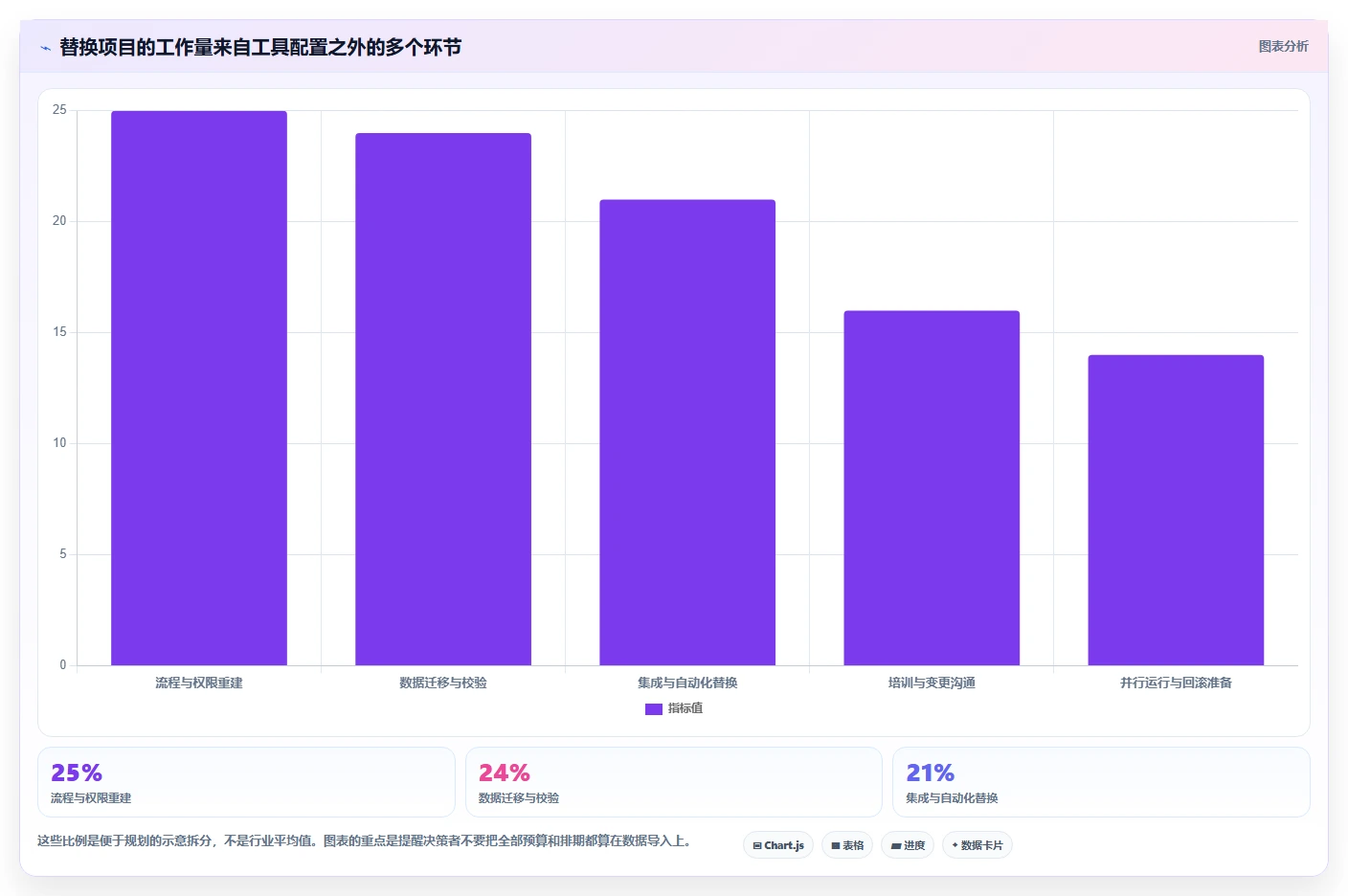
Task: Click the 培训与变更沟通 x-axis label
Action: (x=932, y=683)
